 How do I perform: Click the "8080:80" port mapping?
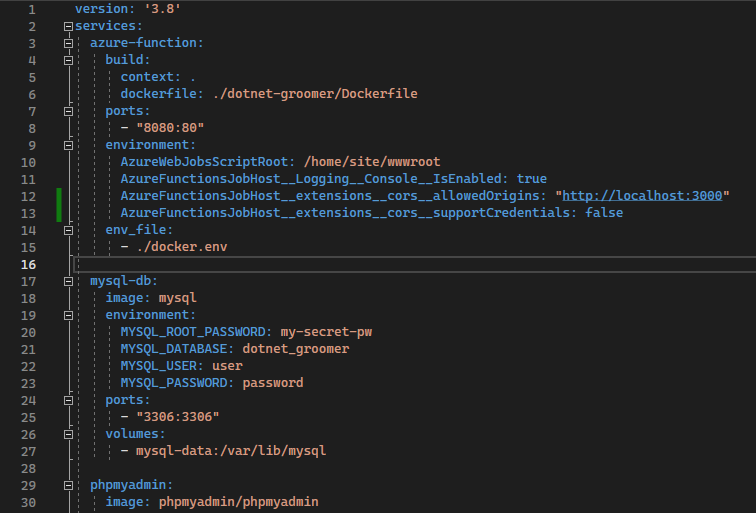click(x=170, y=128)
